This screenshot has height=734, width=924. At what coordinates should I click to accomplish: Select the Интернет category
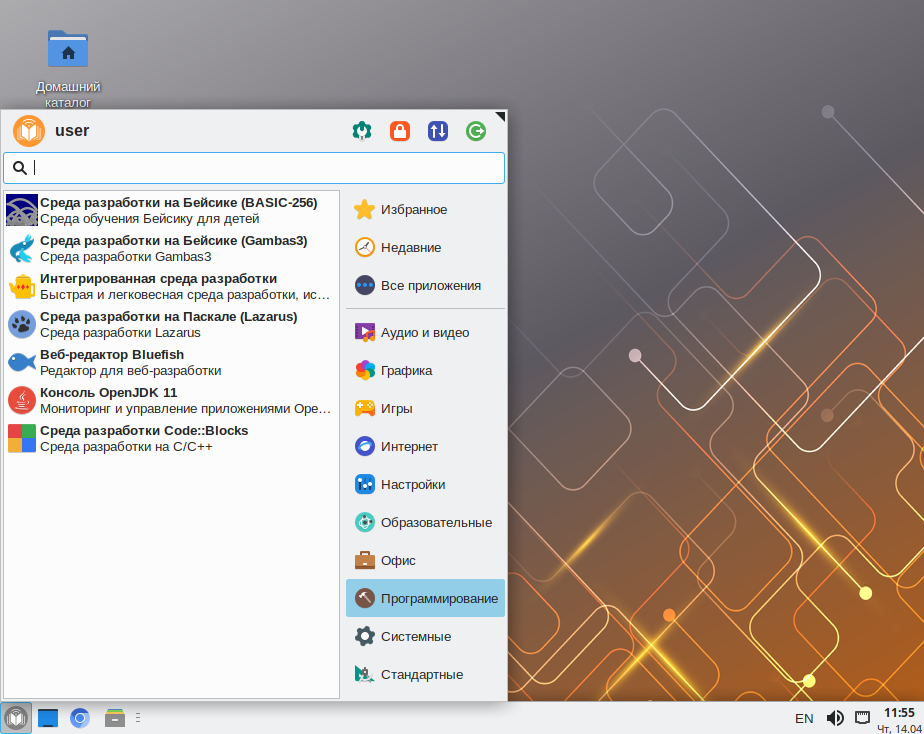[x=425, y=447]
